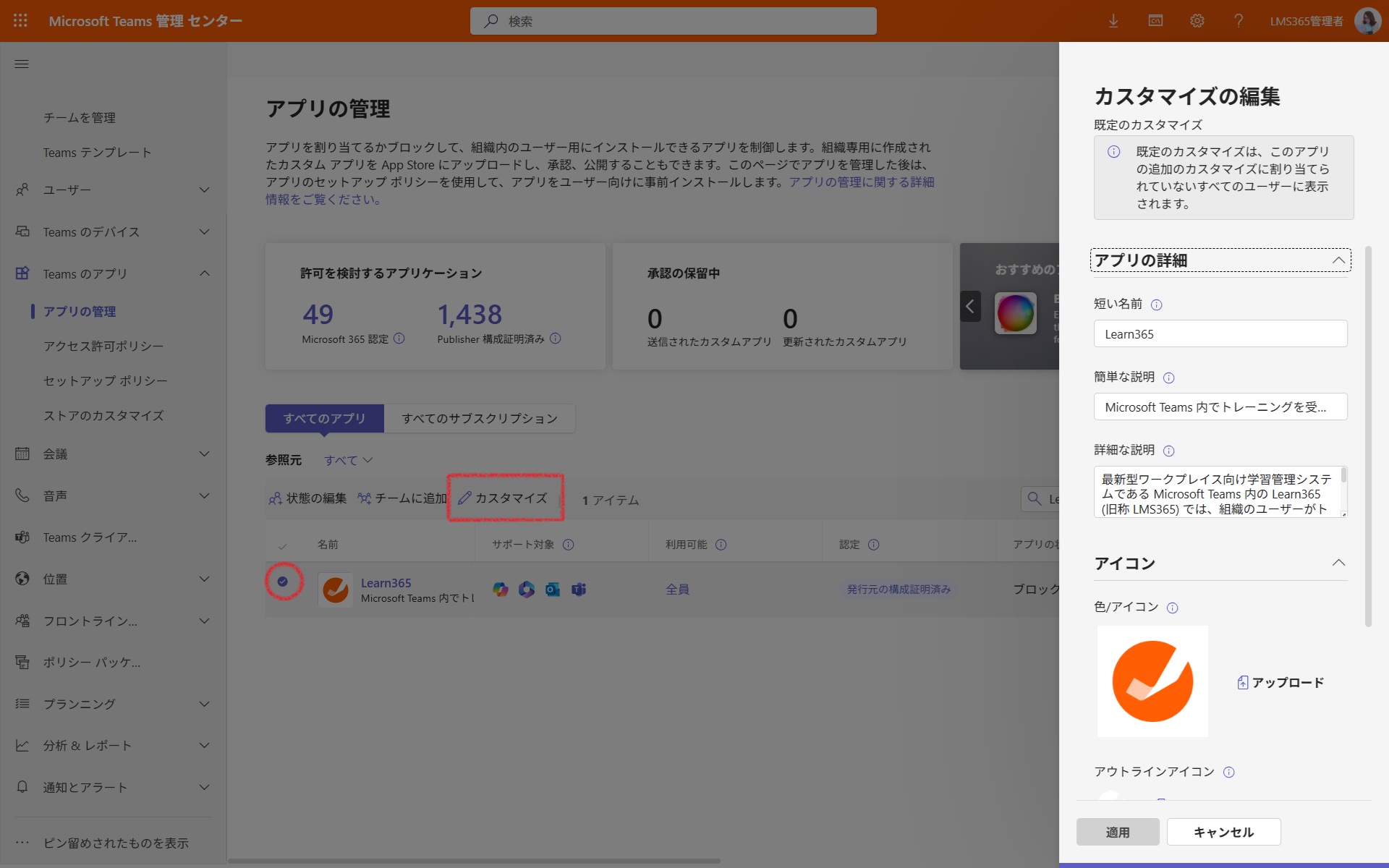Open settings gear in top bar
The image size is (1389, 868).
coord(1197,21)
